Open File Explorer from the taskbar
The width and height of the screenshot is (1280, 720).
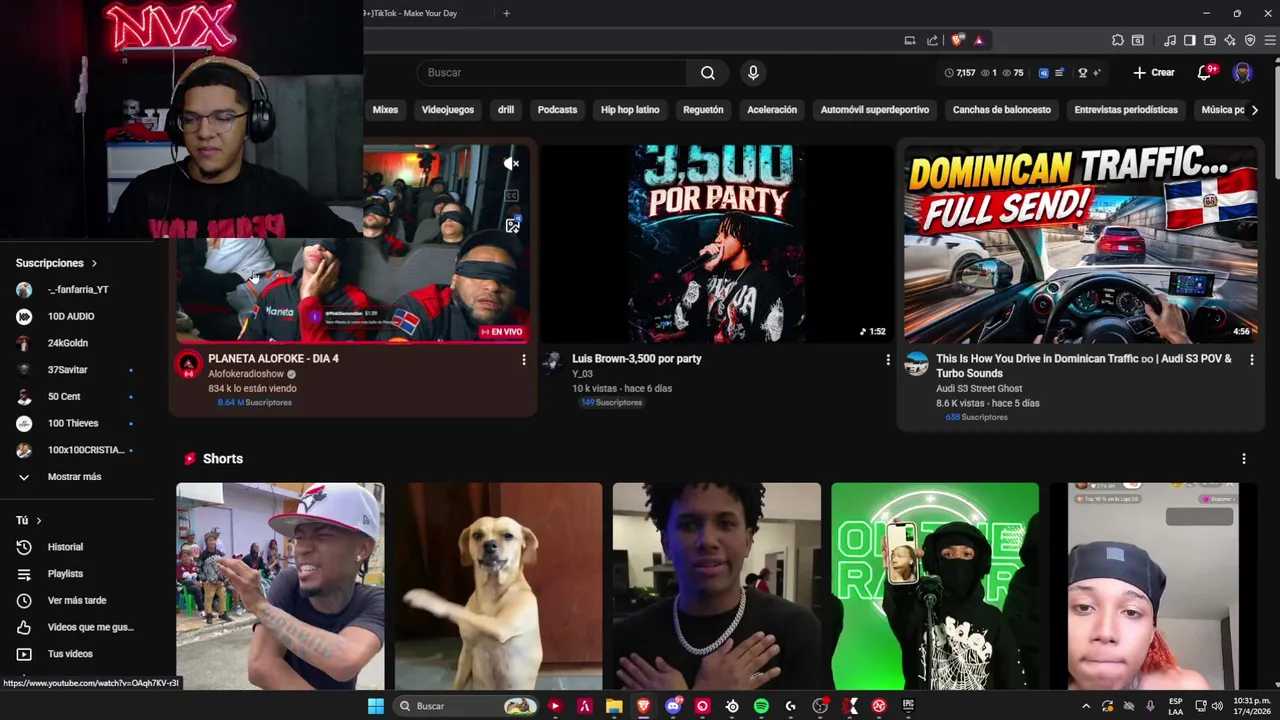tap(614, 706)
